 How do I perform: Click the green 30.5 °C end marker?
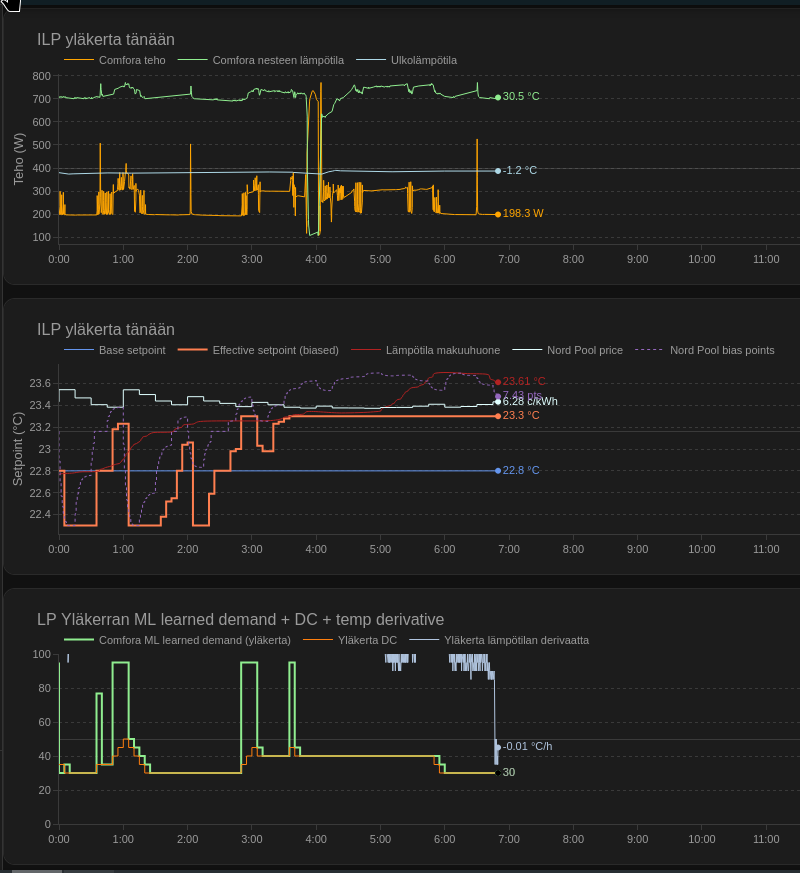pyautogui.click(x=498, y=97)
